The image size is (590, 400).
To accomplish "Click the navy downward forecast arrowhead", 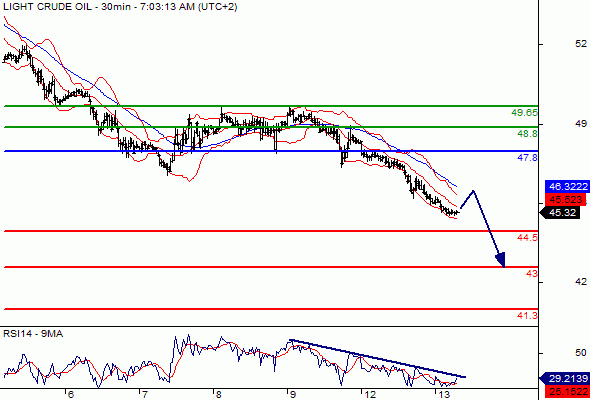I will 501,260.
